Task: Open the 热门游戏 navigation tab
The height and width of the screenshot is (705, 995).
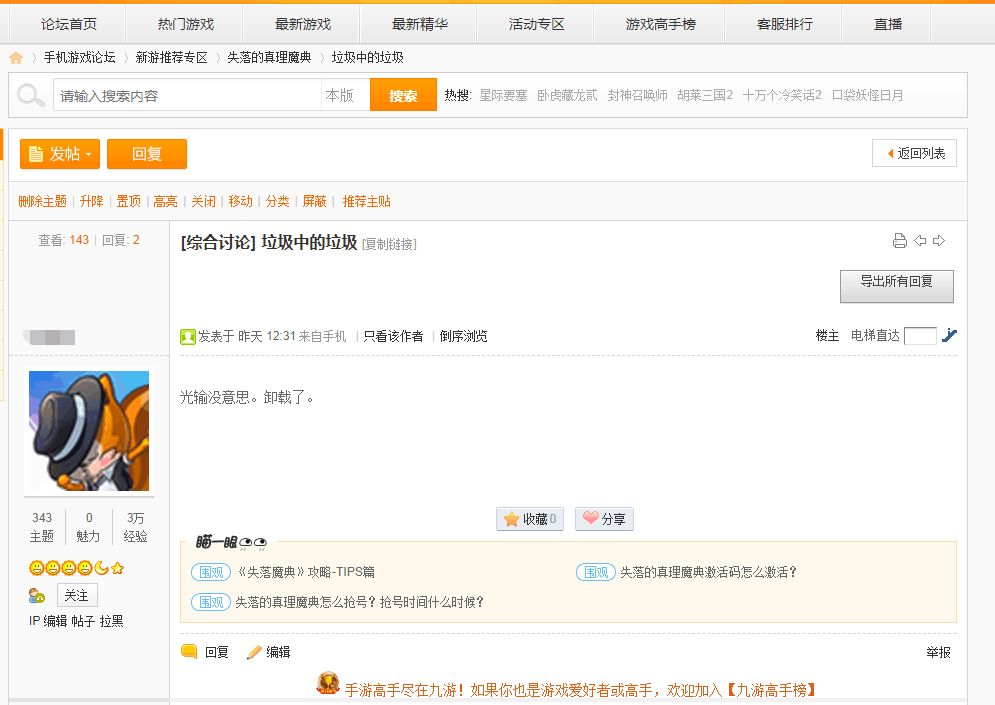Action: tap(185, 24)
